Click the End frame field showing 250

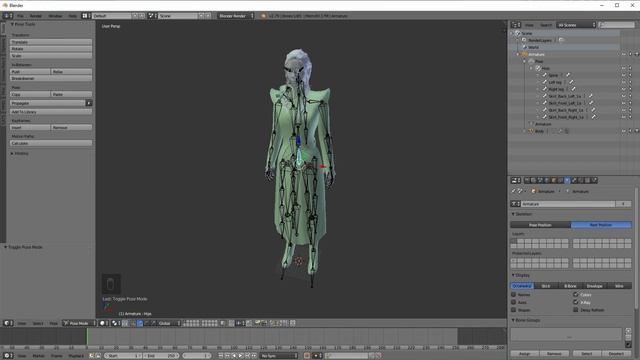pos(161,356)
